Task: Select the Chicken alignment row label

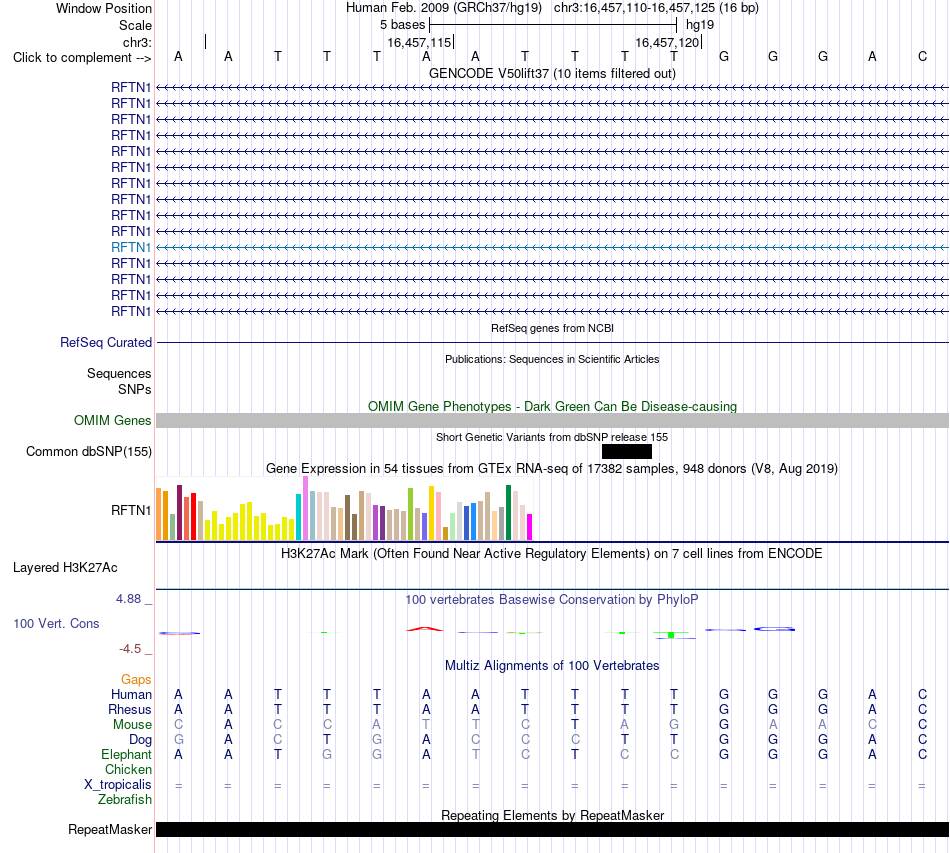Action: (x=128, y=769)
